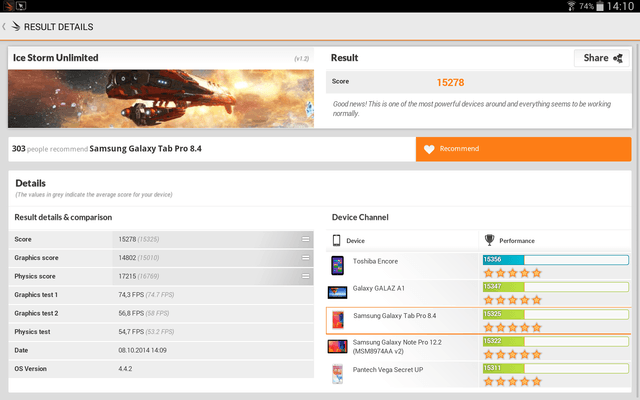The height and width of the screenshot is (400, 640).
Task: Tap the heart icon on Recommend
Action: [x=429, y=149]
